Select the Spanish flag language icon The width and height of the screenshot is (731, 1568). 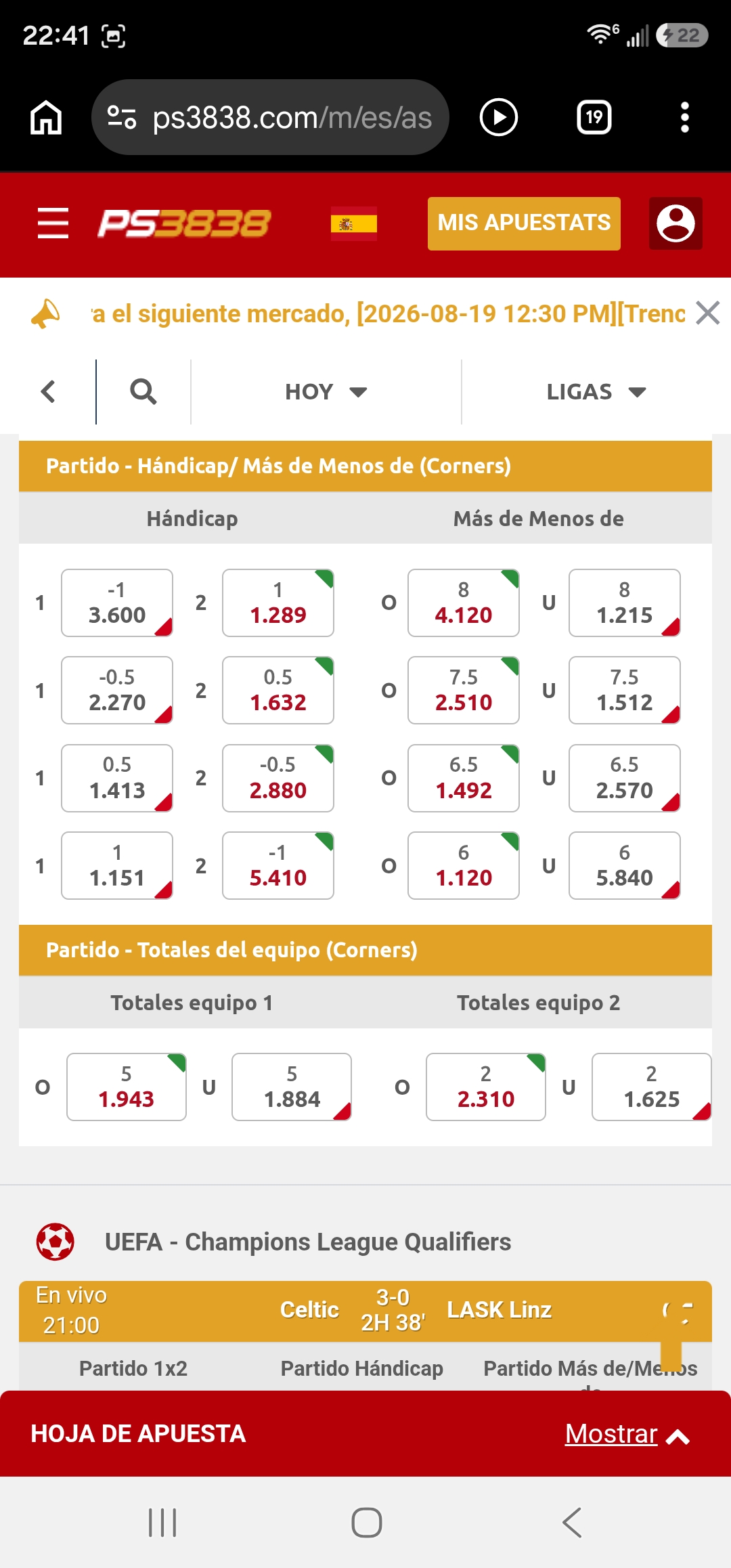click(354, 224)
